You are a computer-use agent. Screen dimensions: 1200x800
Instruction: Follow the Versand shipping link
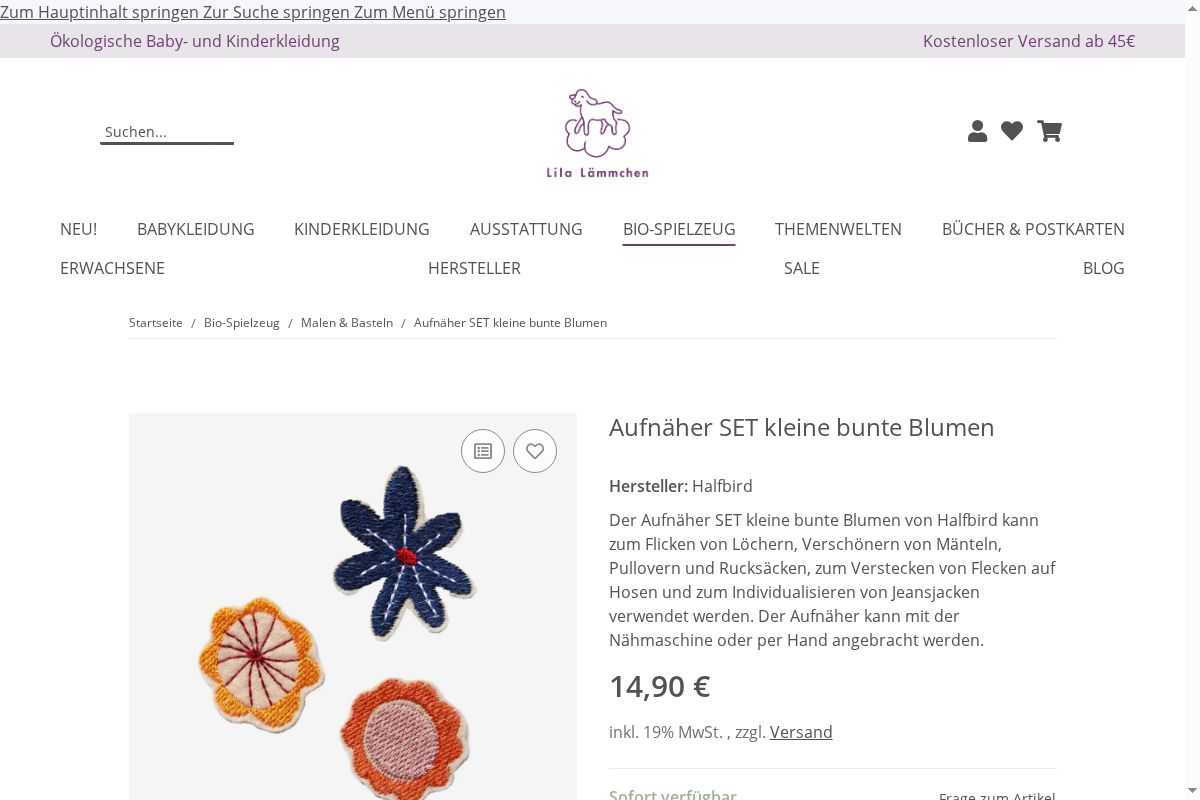pos(801,732)
